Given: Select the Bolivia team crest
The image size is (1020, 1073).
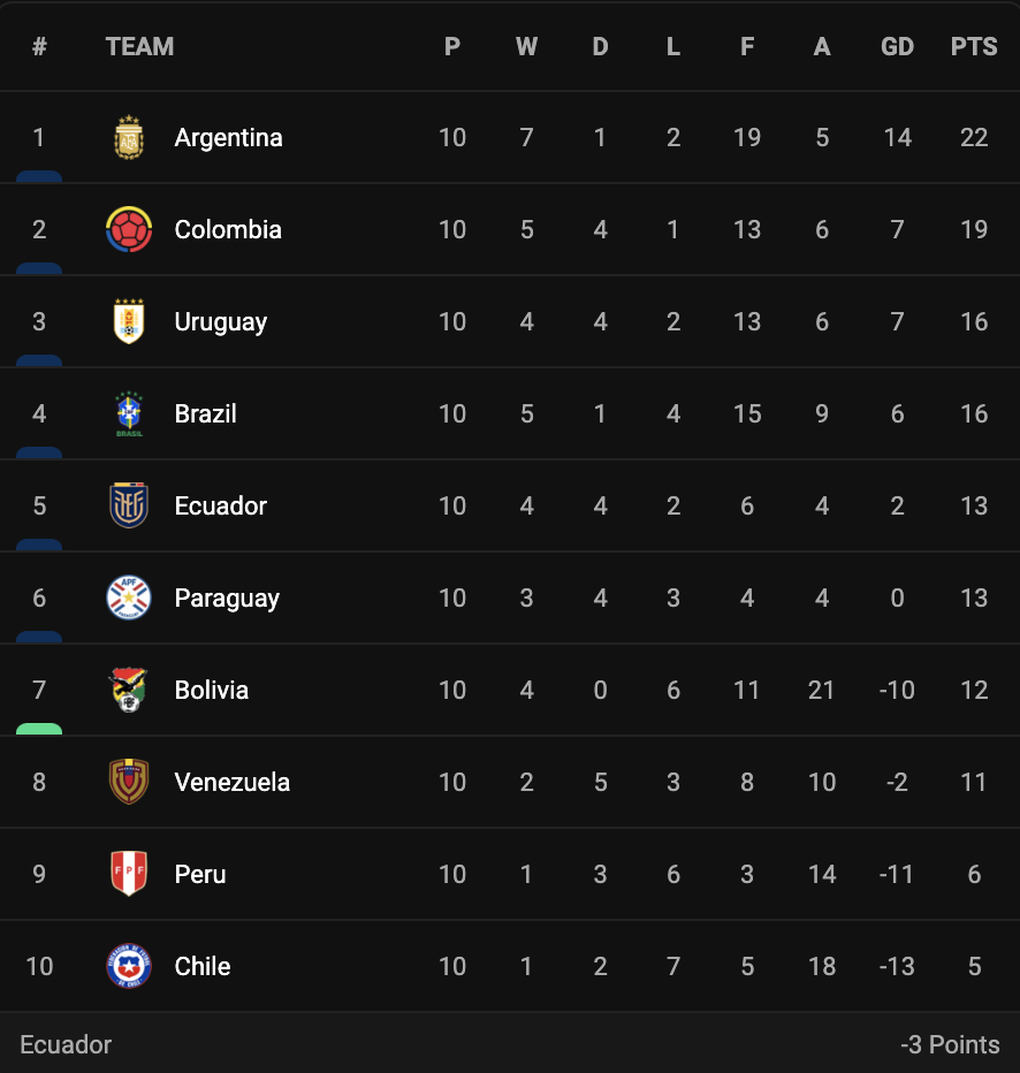Looking at the screenshot, I should tap(129, 690).
